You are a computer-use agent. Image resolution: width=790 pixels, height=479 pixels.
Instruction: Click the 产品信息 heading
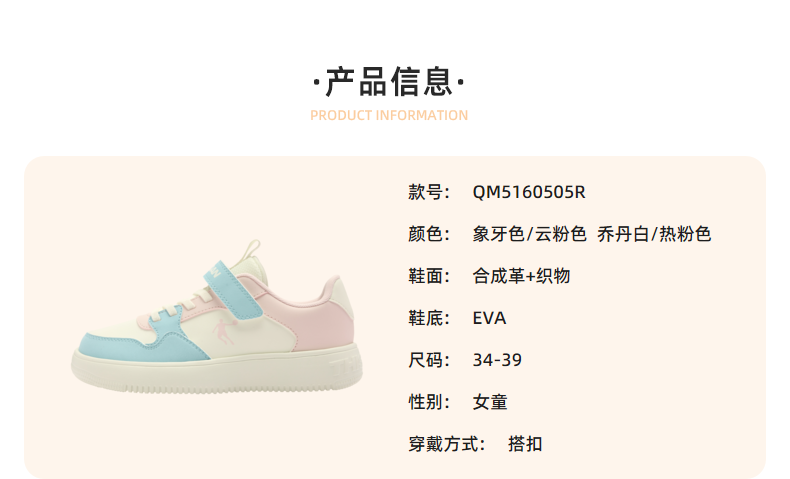388,82
